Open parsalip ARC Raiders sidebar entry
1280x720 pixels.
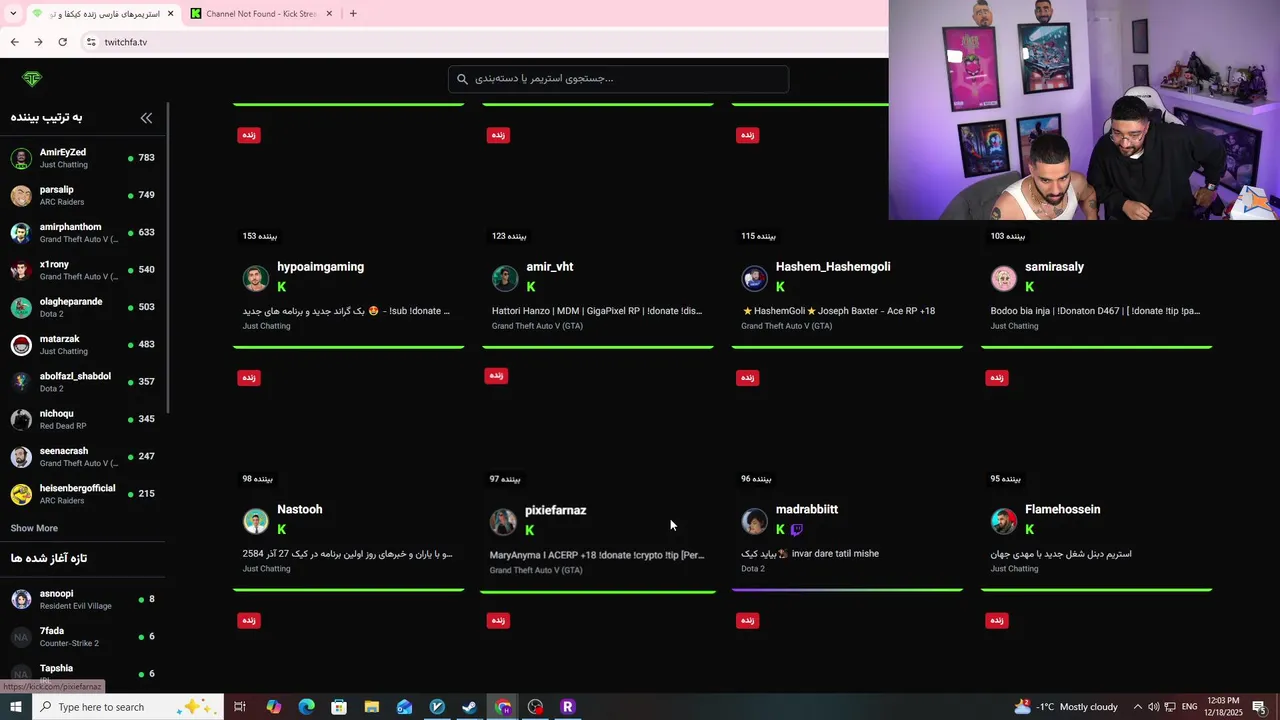coord(83,195)
